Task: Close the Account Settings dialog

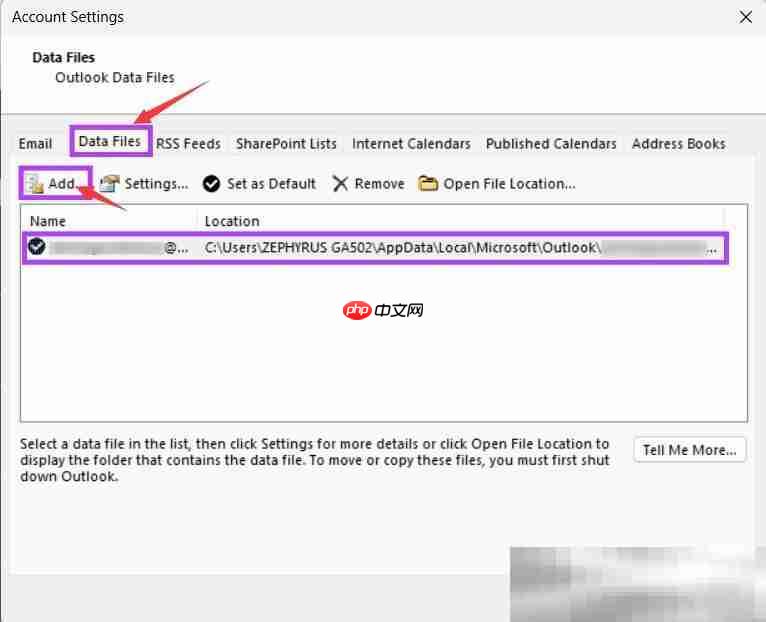Action: click(x=745, y=17)
